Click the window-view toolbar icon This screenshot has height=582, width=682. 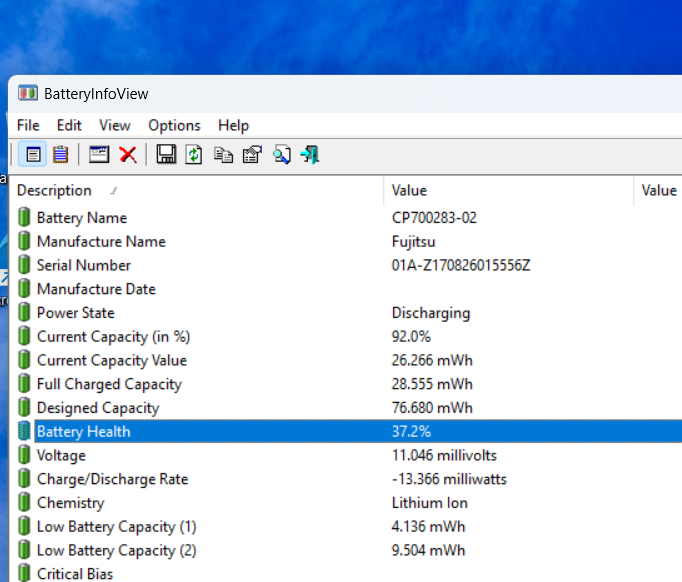(99, 154)
